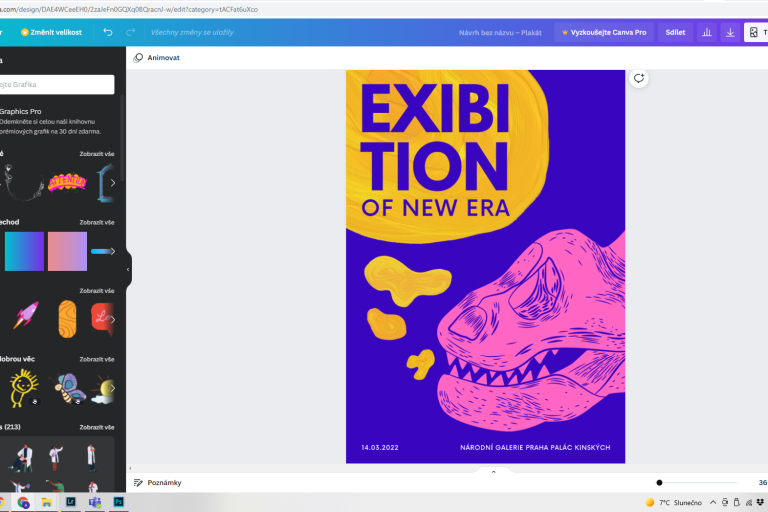The height and width of the screenshot is (512, 768).
Task: Select the pointing scientist illustration in the middle
Action: point(56,458)
